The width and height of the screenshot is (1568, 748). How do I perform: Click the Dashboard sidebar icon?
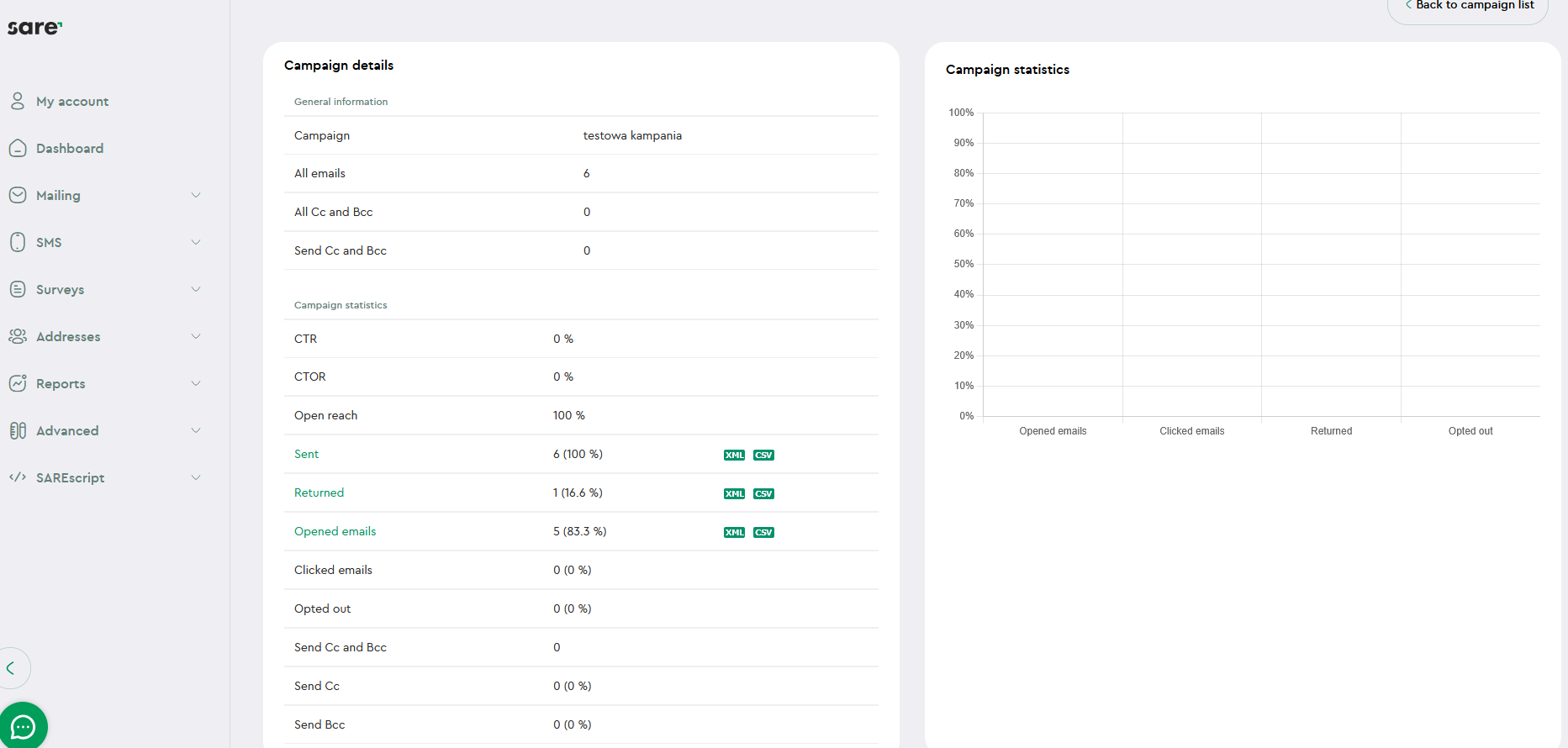(18, 148)
